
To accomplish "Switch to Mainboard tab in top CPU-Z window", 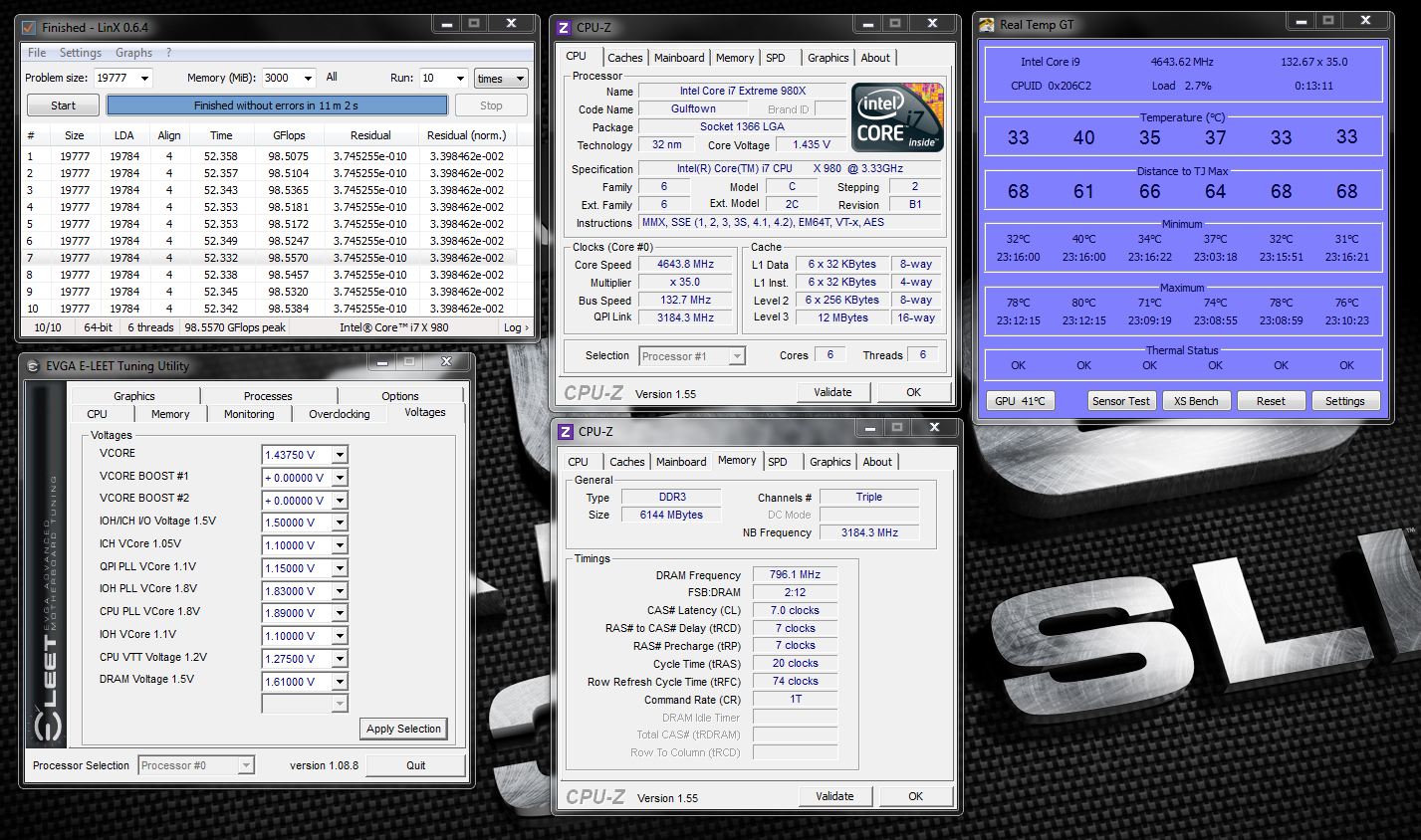I will (x=679, y=58).
